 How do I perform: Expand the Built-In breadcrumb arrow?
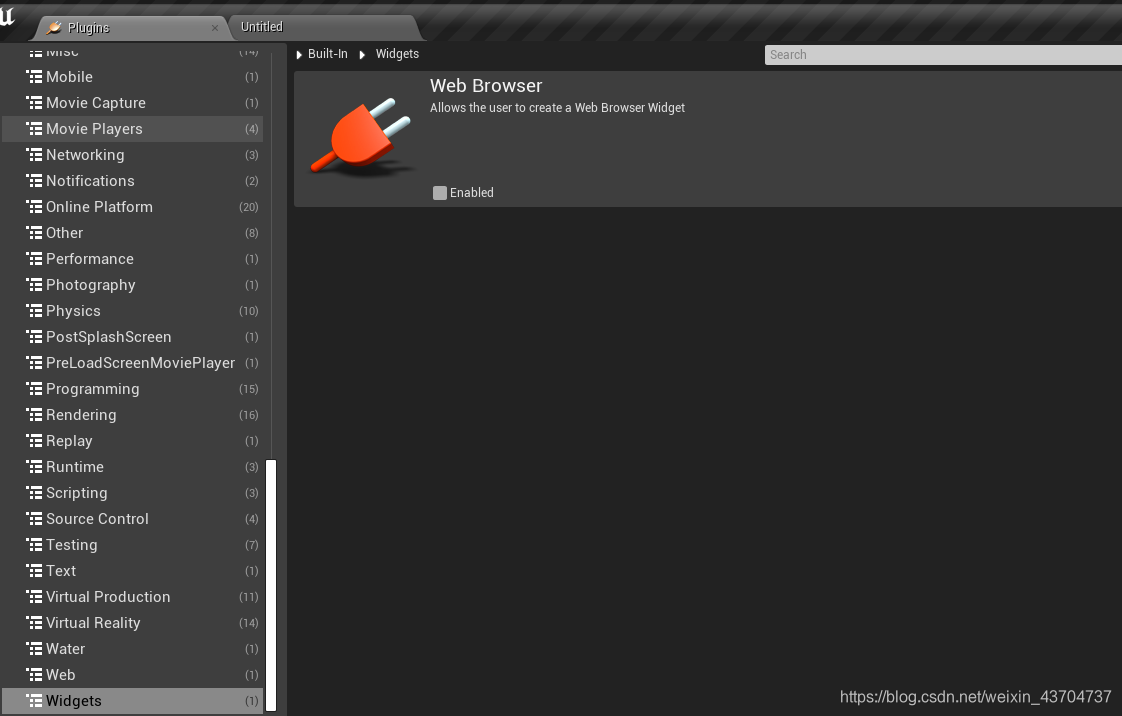pyautogui.click(x=299, y=54)
